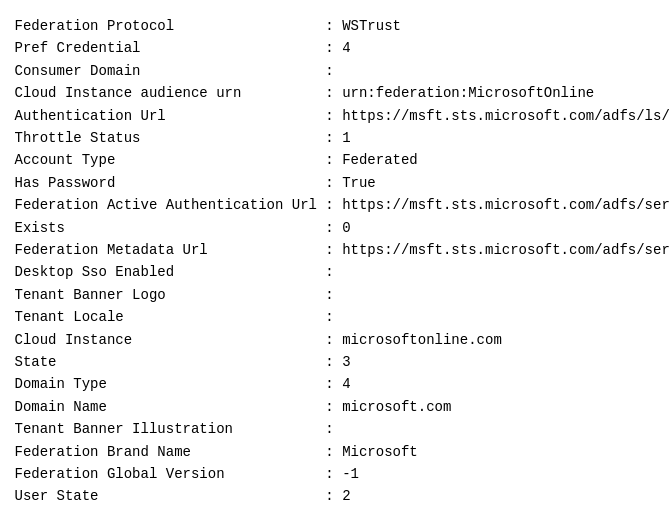Screen dimensions: 669x518
Task: Click the Federation Global Version value -1
Action: point(351,474)
